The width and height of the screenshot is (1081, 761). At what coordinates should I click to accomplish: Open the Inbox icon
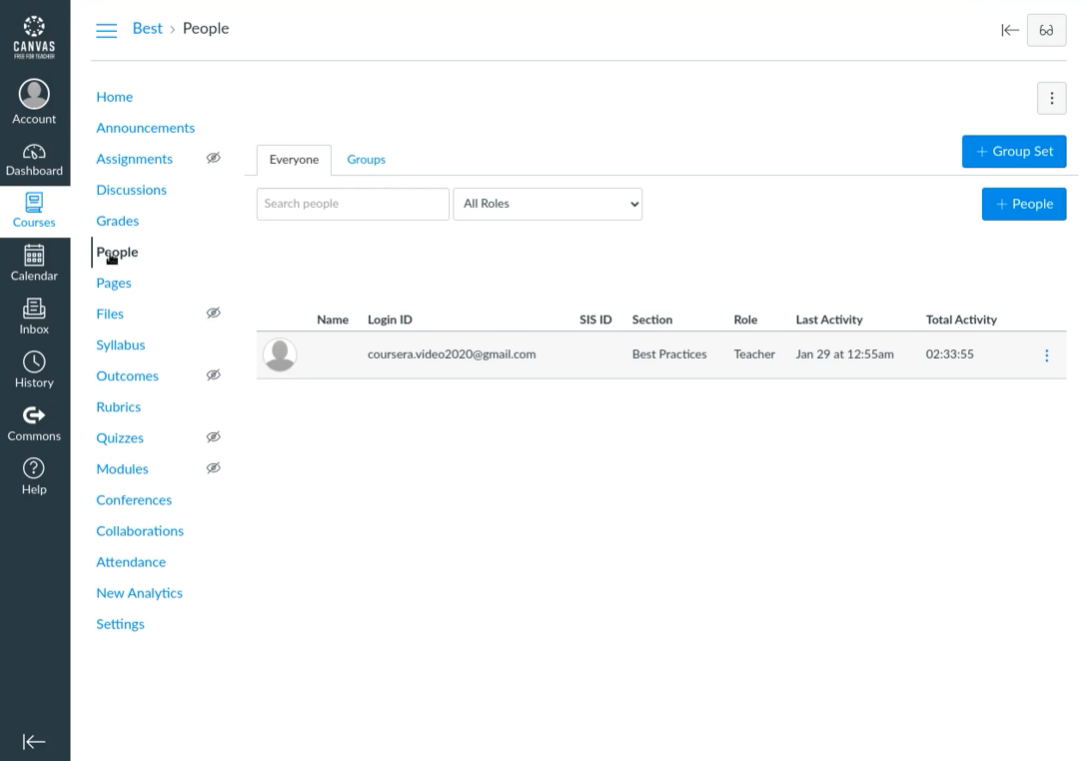(x=35, y=309)
